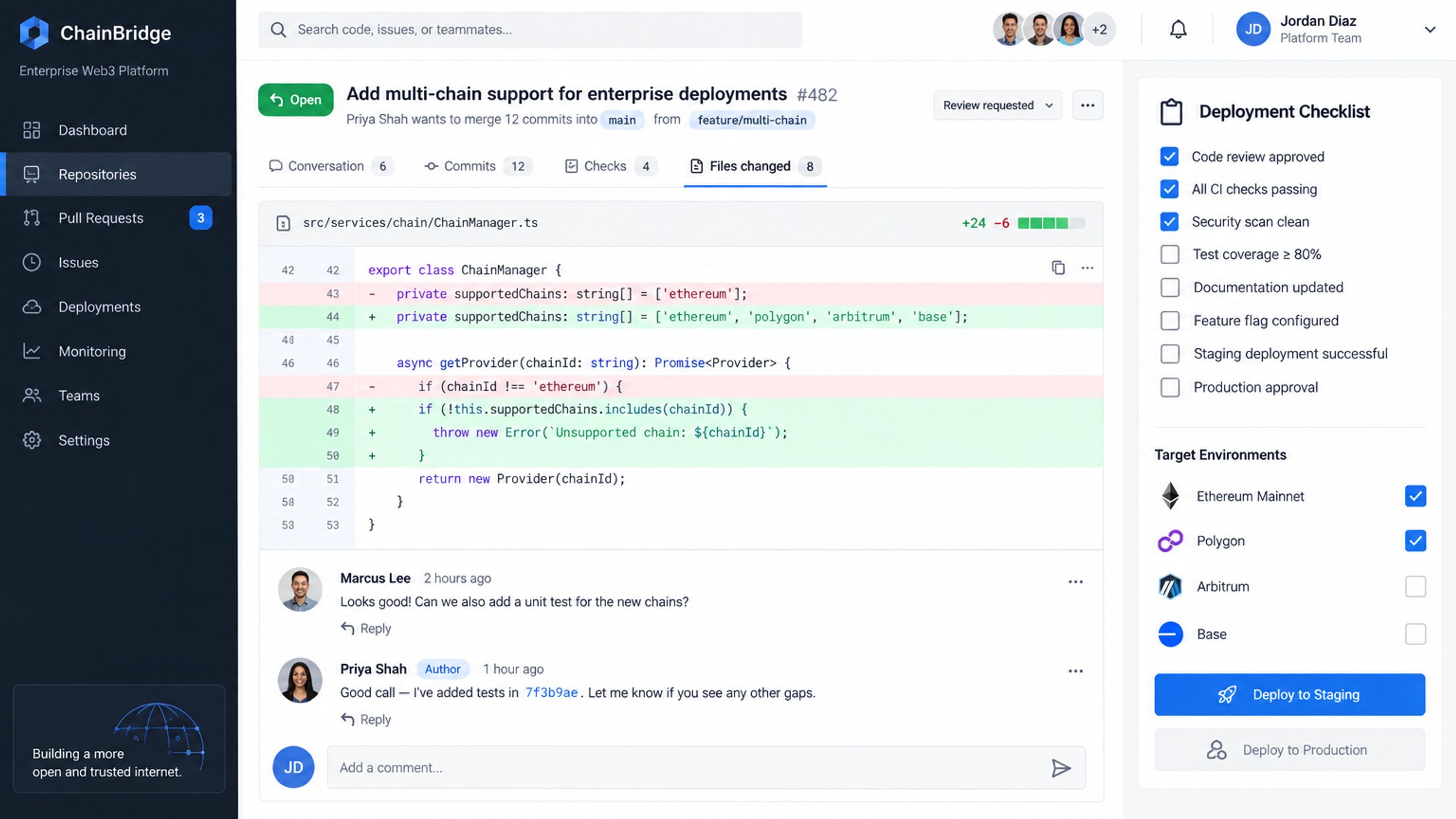
Task: Open the notifications bell
Action: (x=1178, y=30)
